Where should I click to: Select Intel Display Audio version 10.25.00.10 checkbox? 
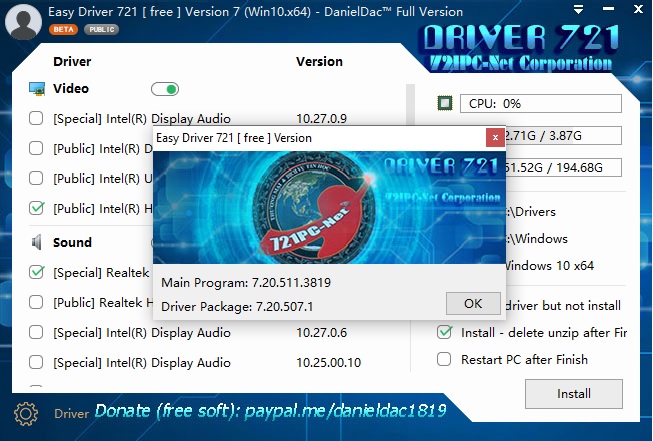[x=37, y=362]
